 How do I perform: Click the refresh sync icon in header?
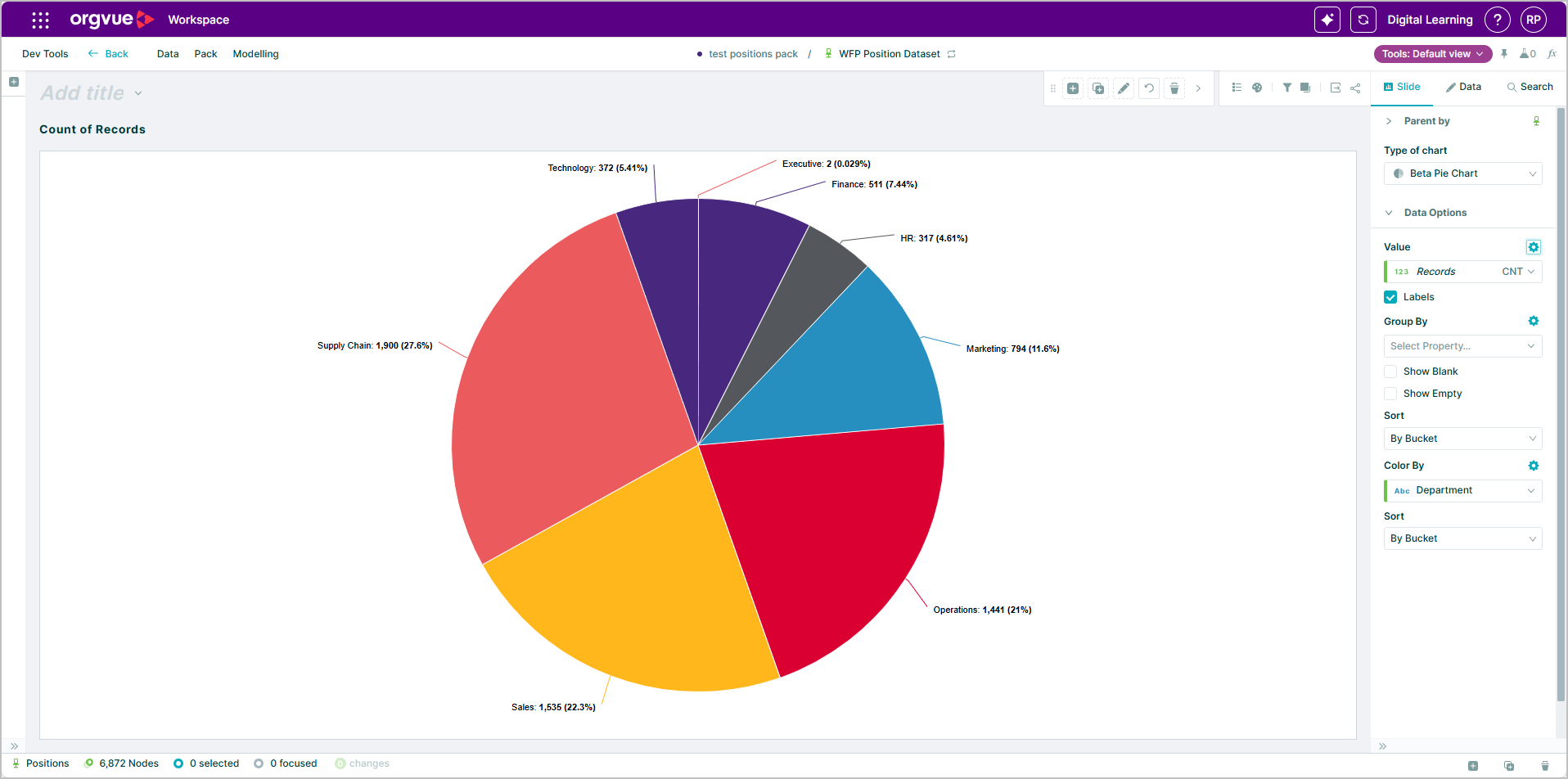point(1363,20)
